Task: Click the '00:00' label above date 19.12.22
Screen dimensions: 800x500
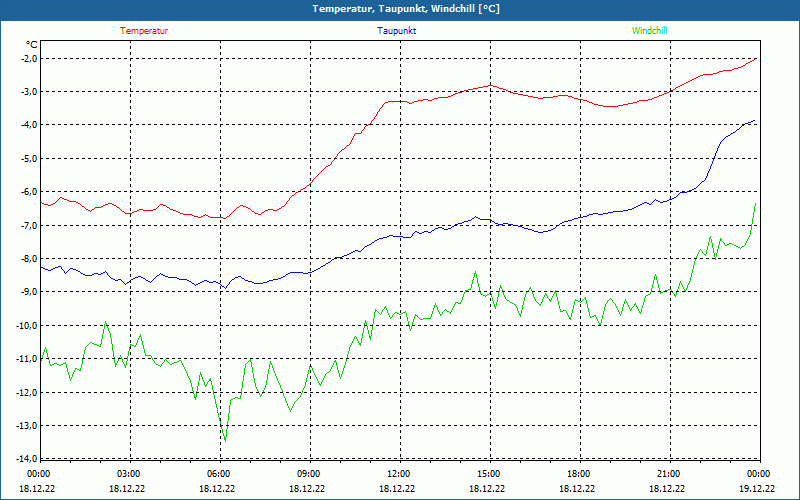Action: [757, 474]
